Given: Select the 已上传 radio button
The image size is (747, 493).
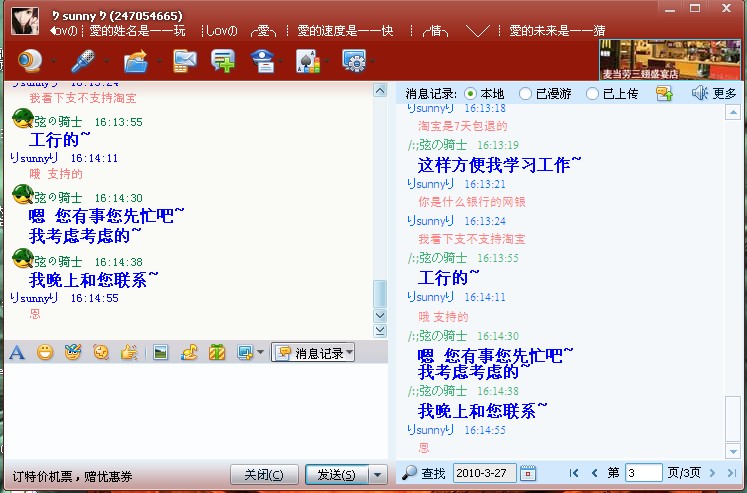Looking at the screenshot, I should [x=592, y=94].
